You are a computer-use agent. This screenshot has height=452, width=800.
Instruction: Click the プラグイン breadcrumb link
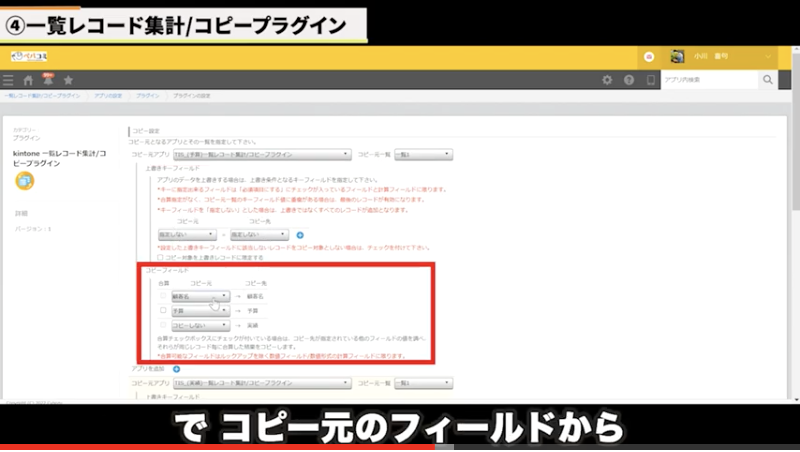tap(148, 95)
